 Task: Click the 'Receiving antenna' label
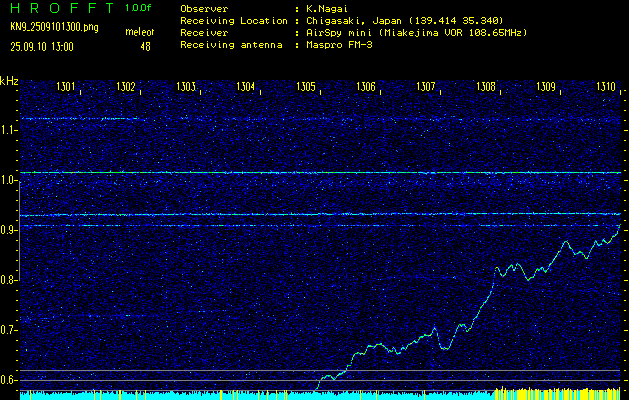(x=231, y=45)
